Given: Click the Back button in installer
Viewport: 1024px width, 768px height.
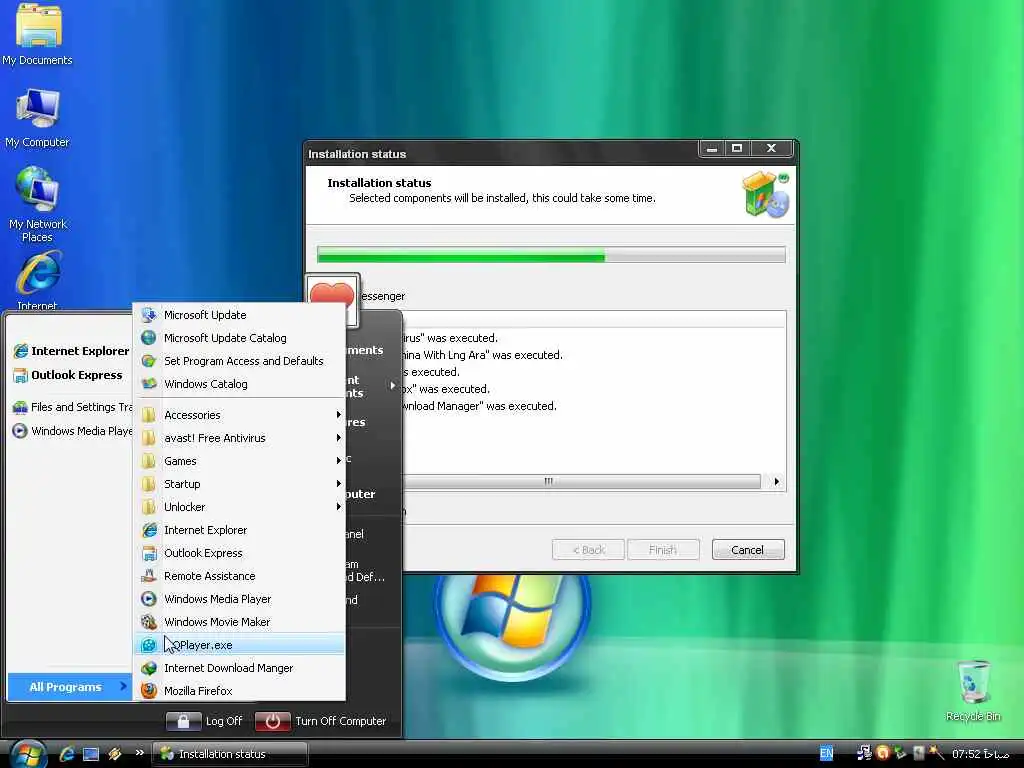Looking at the screenshot, I should (x=588, y=550).
